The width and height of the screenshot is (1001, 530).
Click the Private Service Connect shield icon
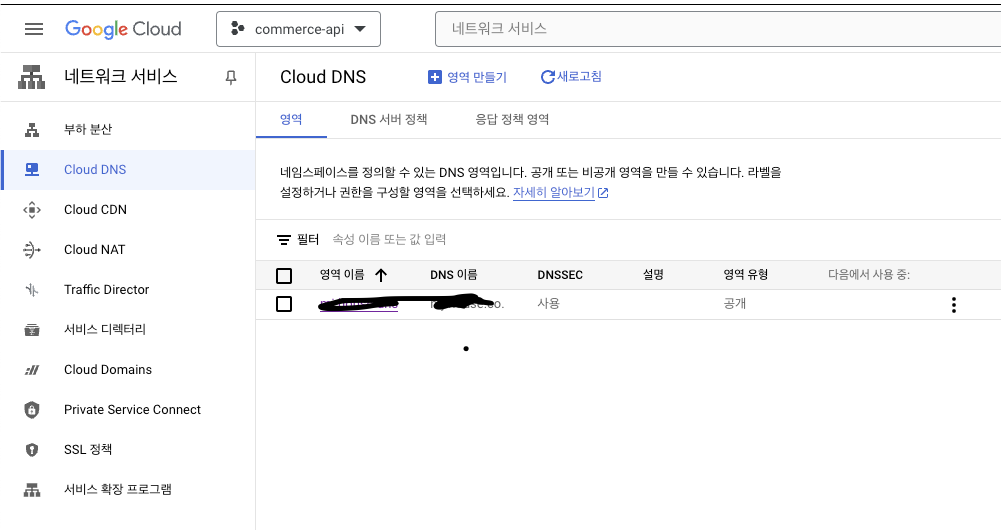(32, 410)
